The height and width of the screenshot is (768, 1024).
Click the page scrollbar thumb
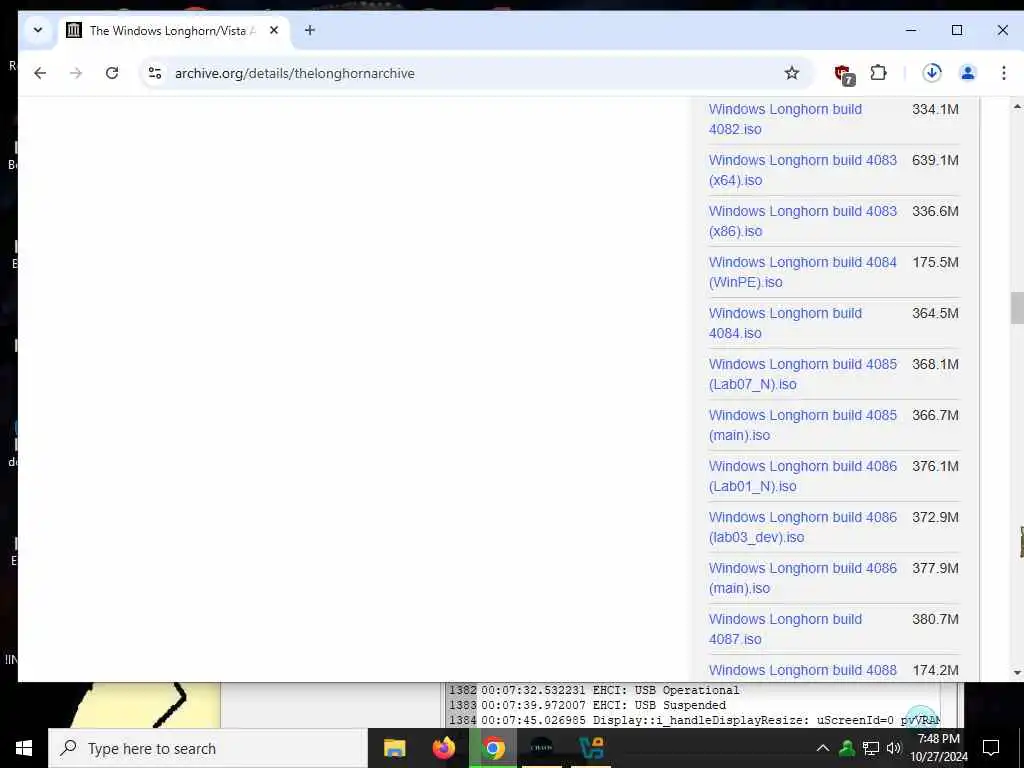tap(1017, 308)
